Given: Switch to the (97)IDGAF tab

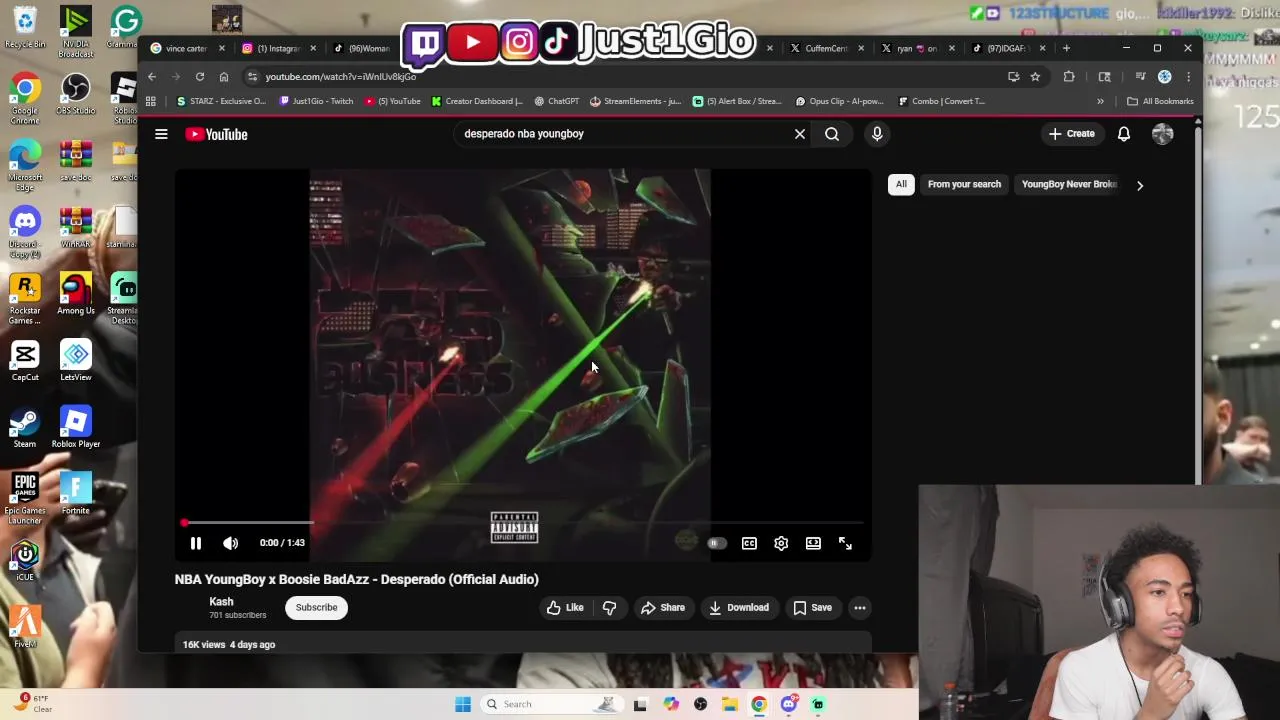Looking at the screenshot, I should point(1007,48).
